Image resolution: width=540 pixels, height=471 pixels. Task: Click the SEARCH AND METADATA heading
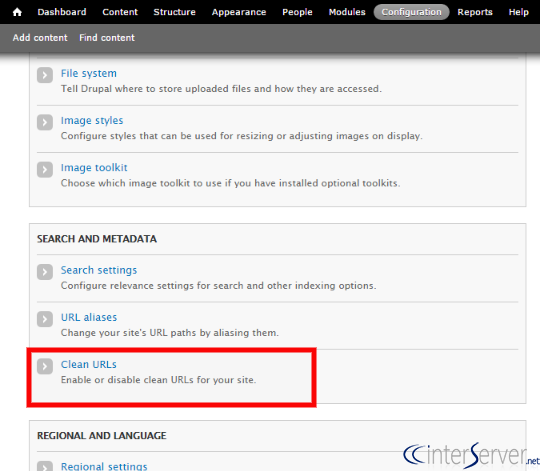(x=97, y=239)
